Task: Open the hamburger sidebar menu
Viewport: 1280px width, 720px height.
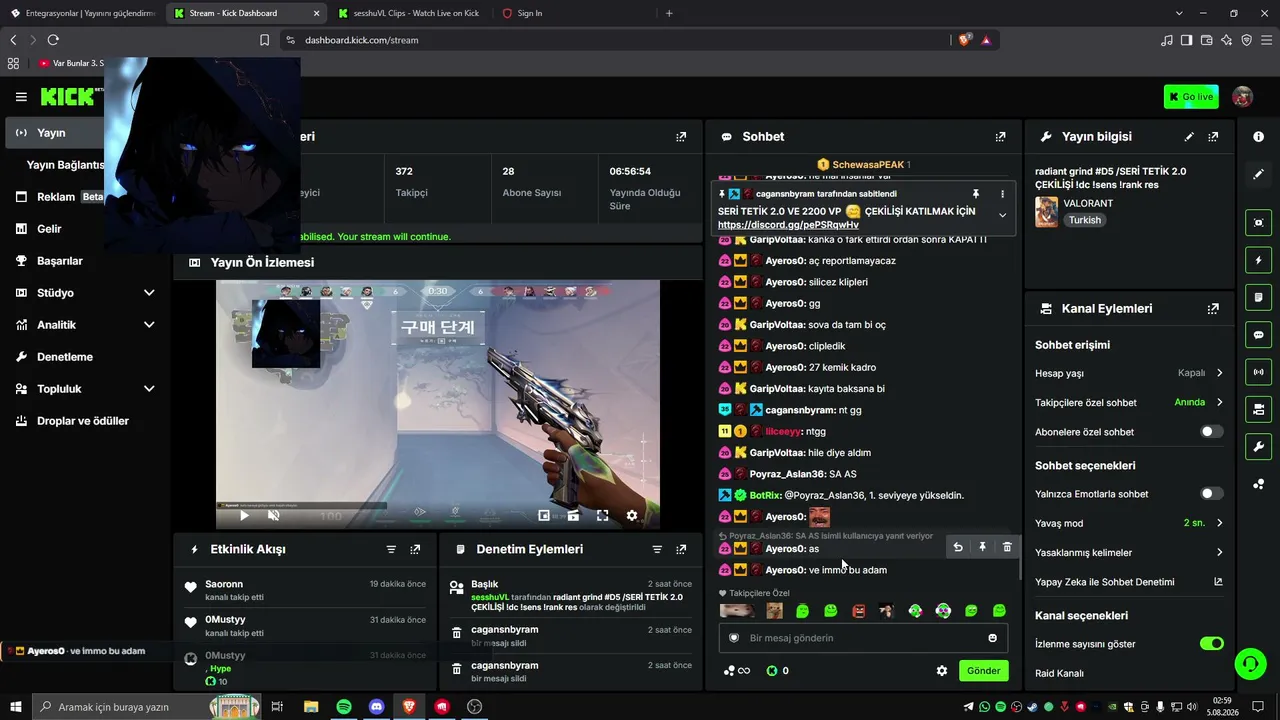Action: (21, 97)
